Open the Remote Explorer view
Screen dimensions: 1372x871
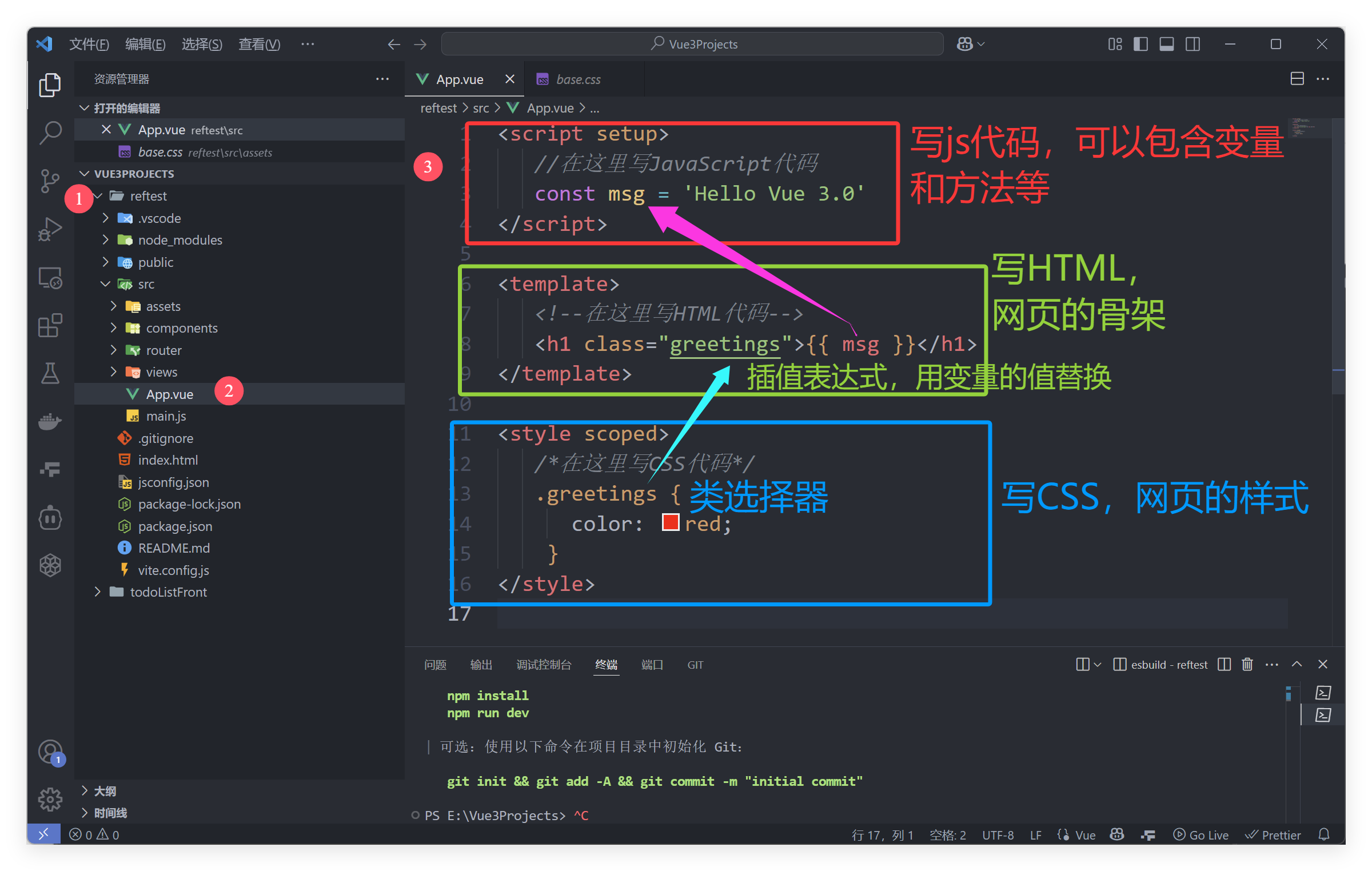50,278
